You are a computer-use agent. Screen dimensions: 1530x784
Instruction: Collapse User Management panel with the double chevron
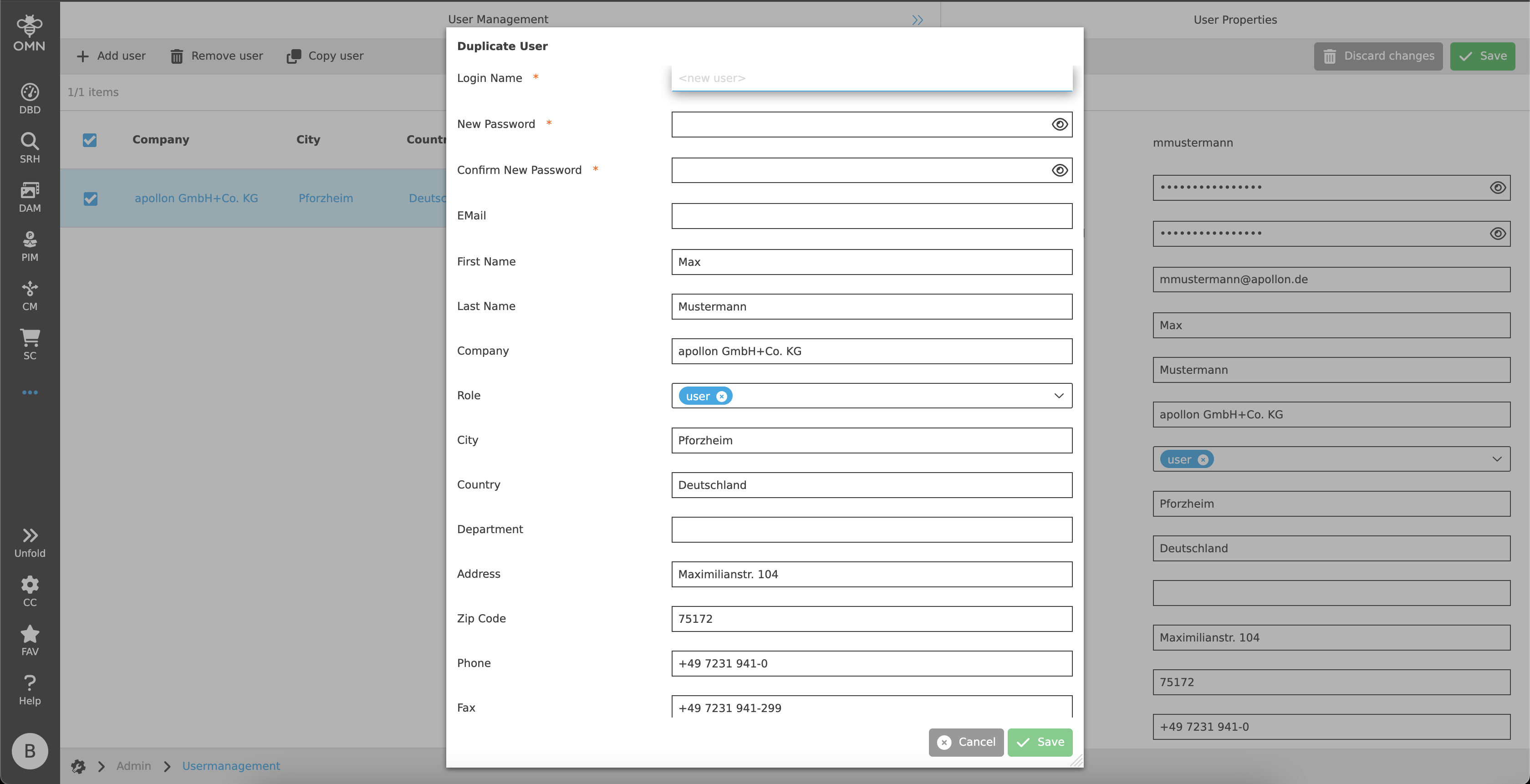pos(917,20)
